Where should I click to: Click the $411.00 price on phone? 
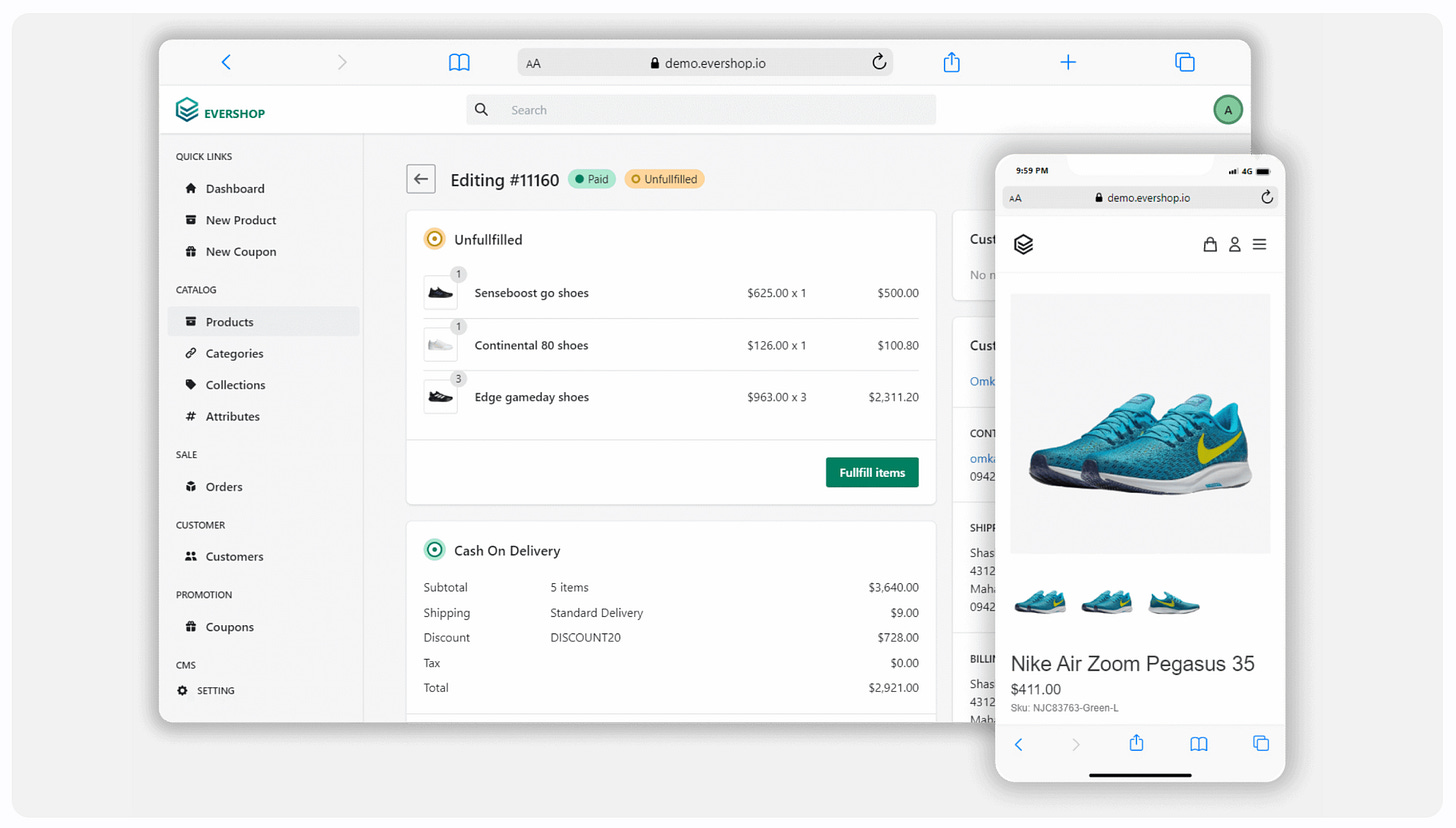pyautogui.click(x=1036, y=689)
